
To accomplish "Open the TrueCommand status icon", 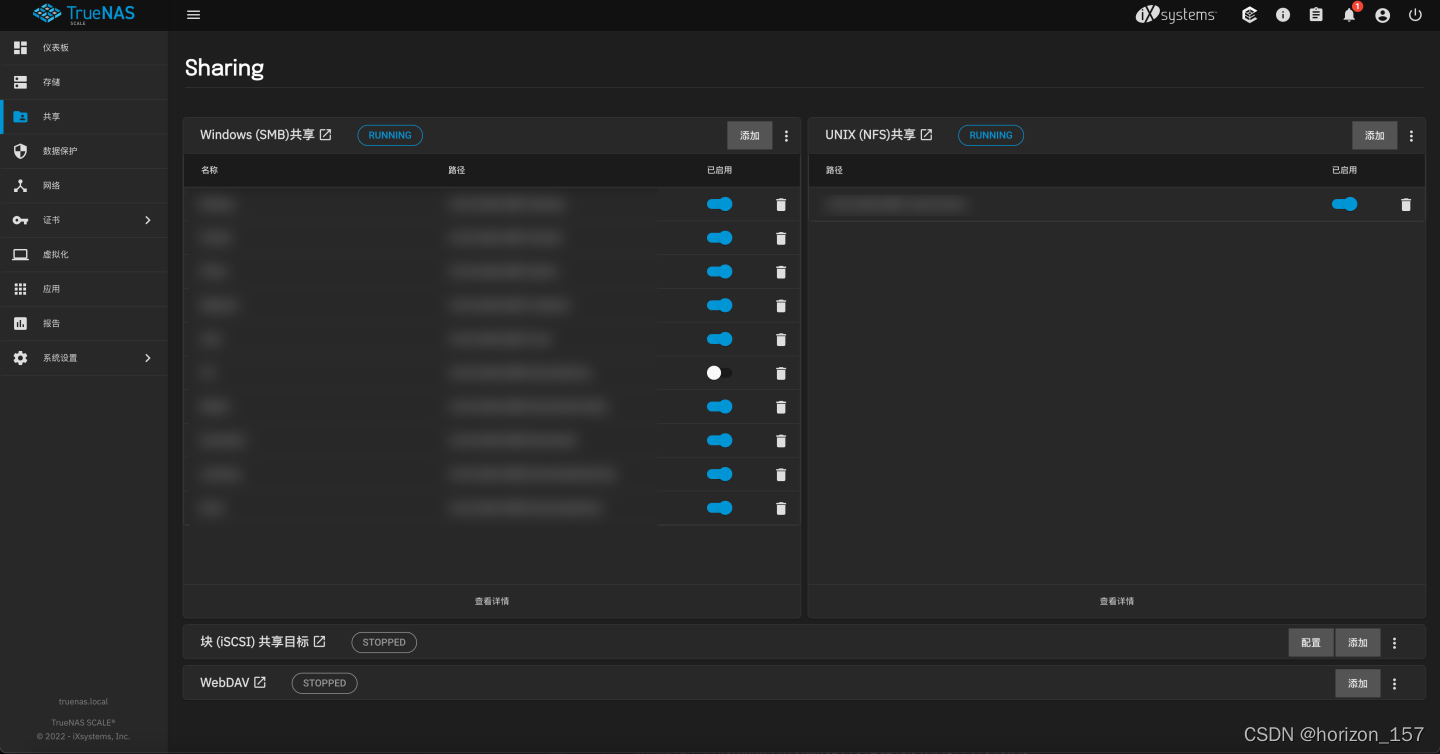I will (1249, 15).
